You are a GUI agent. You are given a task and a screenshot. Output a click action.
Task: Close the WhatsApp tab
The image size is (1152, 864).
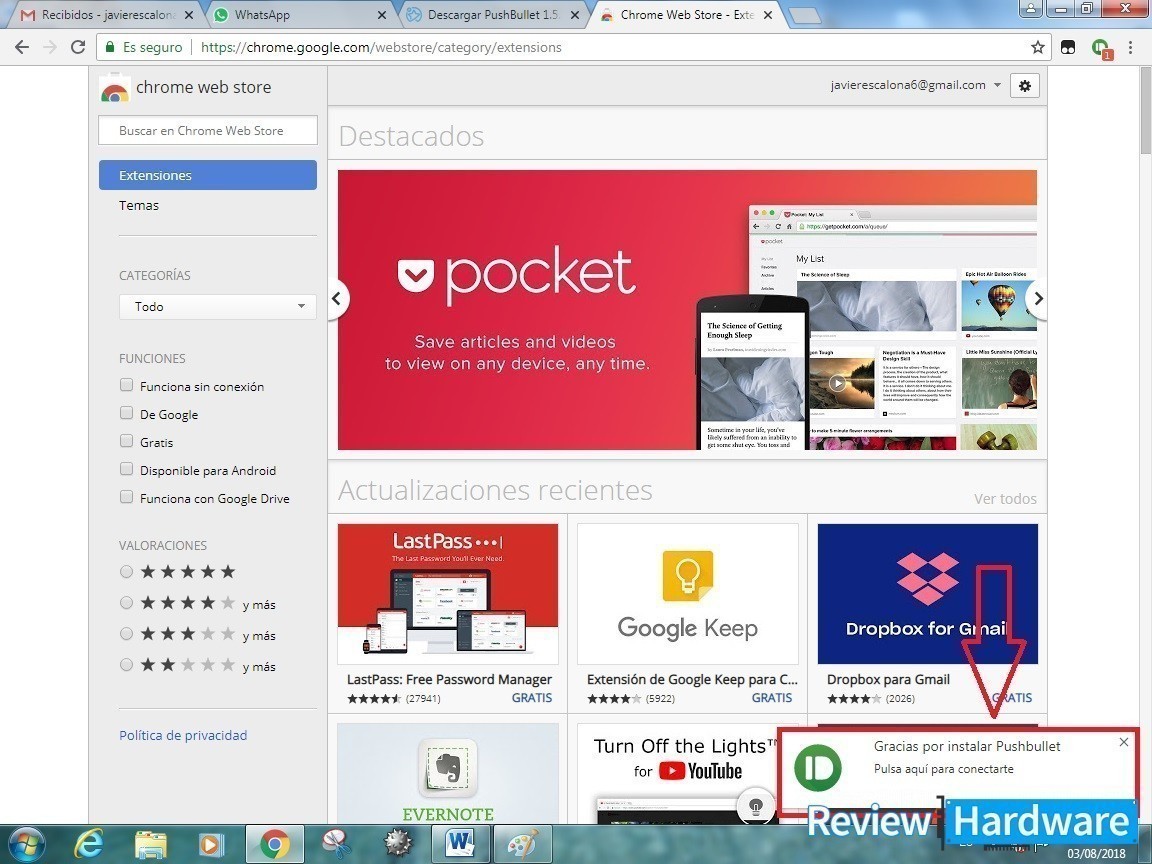[x=382, y=15]
